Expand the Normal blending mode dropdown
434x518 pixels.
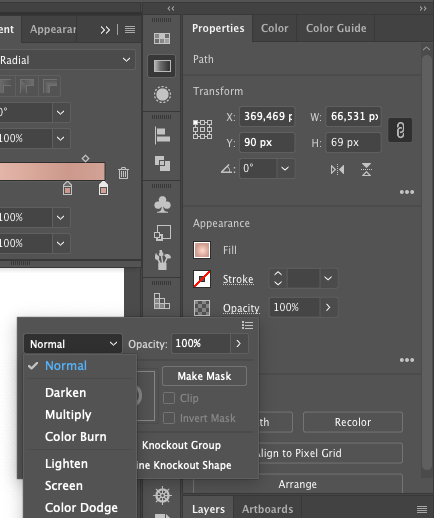coord(73,344)
